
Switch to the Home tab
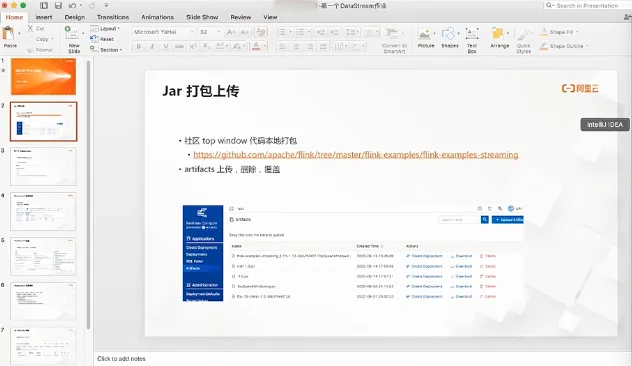click(x=14, y=17)
